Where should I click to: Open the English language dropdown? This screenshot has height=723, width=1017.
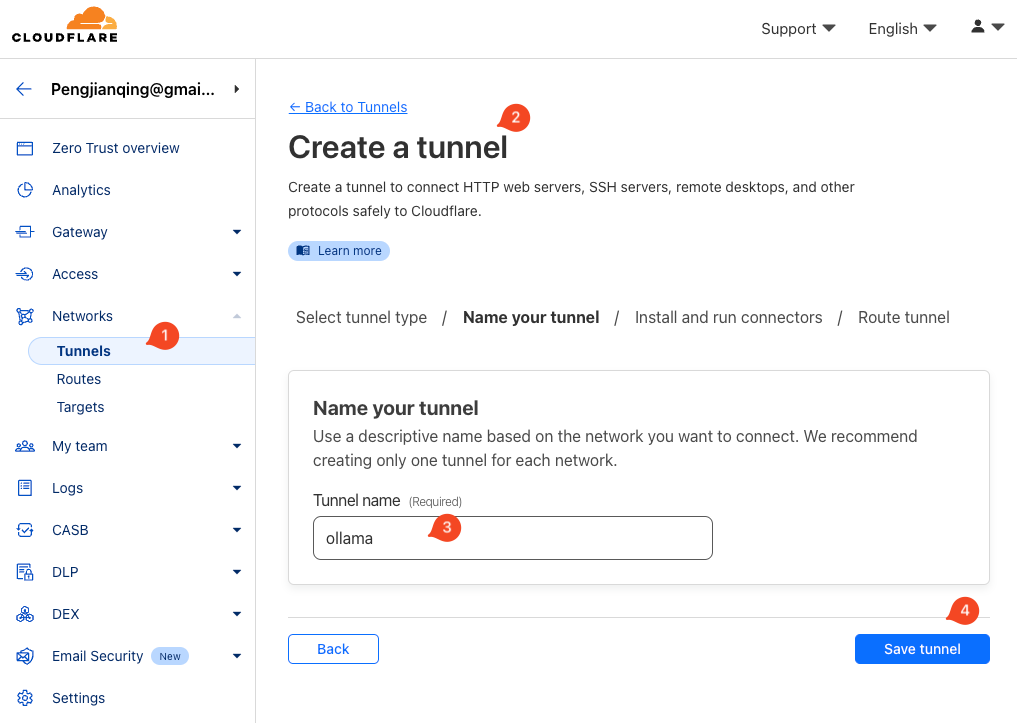pyautogui.click(x=902, y=28)
